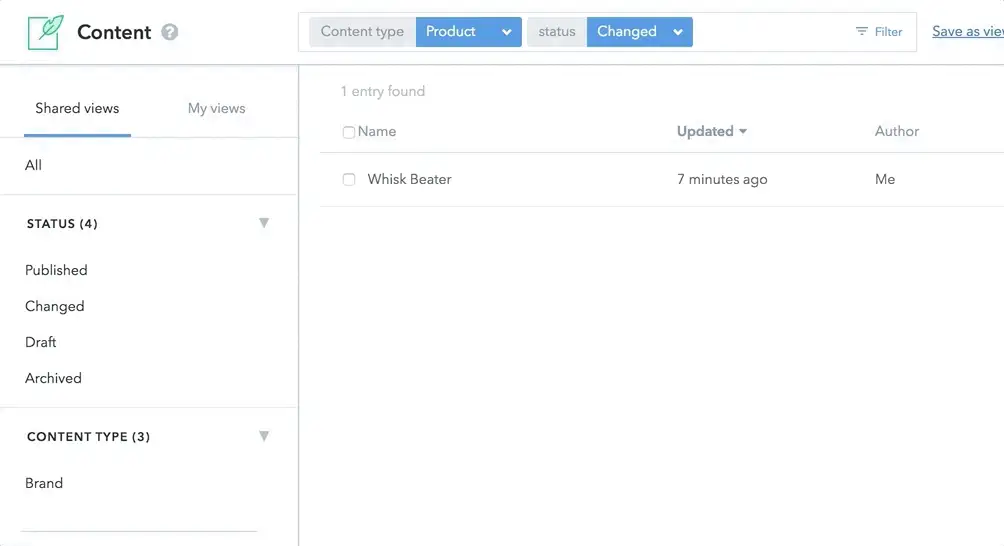Click the Name column header
The width and height of the screenshot is (1004, 546).
(x=376, y=131)
